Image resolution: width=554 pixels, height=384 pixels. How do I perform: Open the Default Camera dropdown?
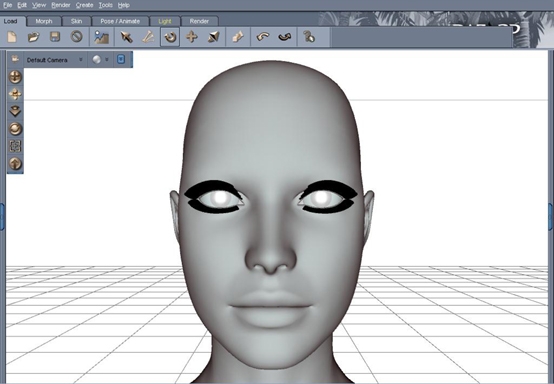[x=55, y=60]
